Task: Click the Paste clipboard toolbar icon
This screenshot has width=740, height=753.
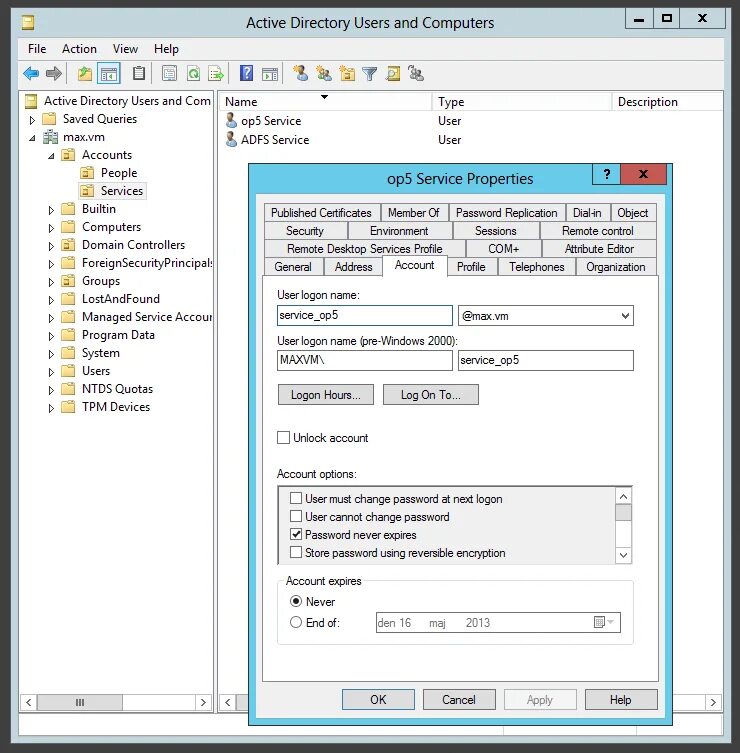Action: (139, 73)
